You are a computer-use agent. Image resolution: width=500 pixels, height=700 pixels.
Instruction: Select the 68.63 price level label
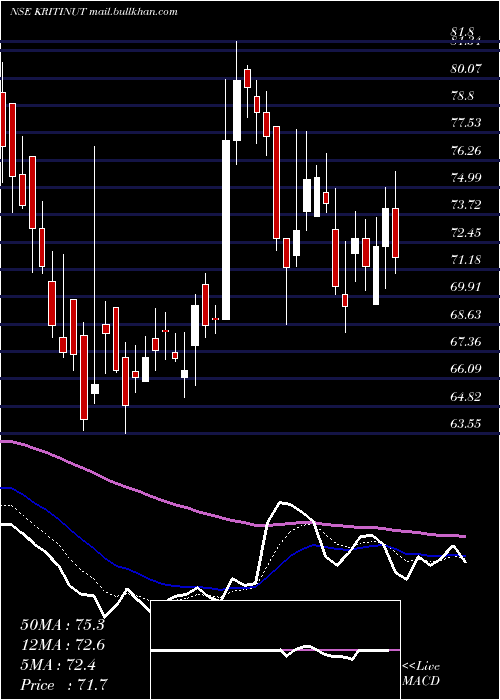[x=467, y=315]
